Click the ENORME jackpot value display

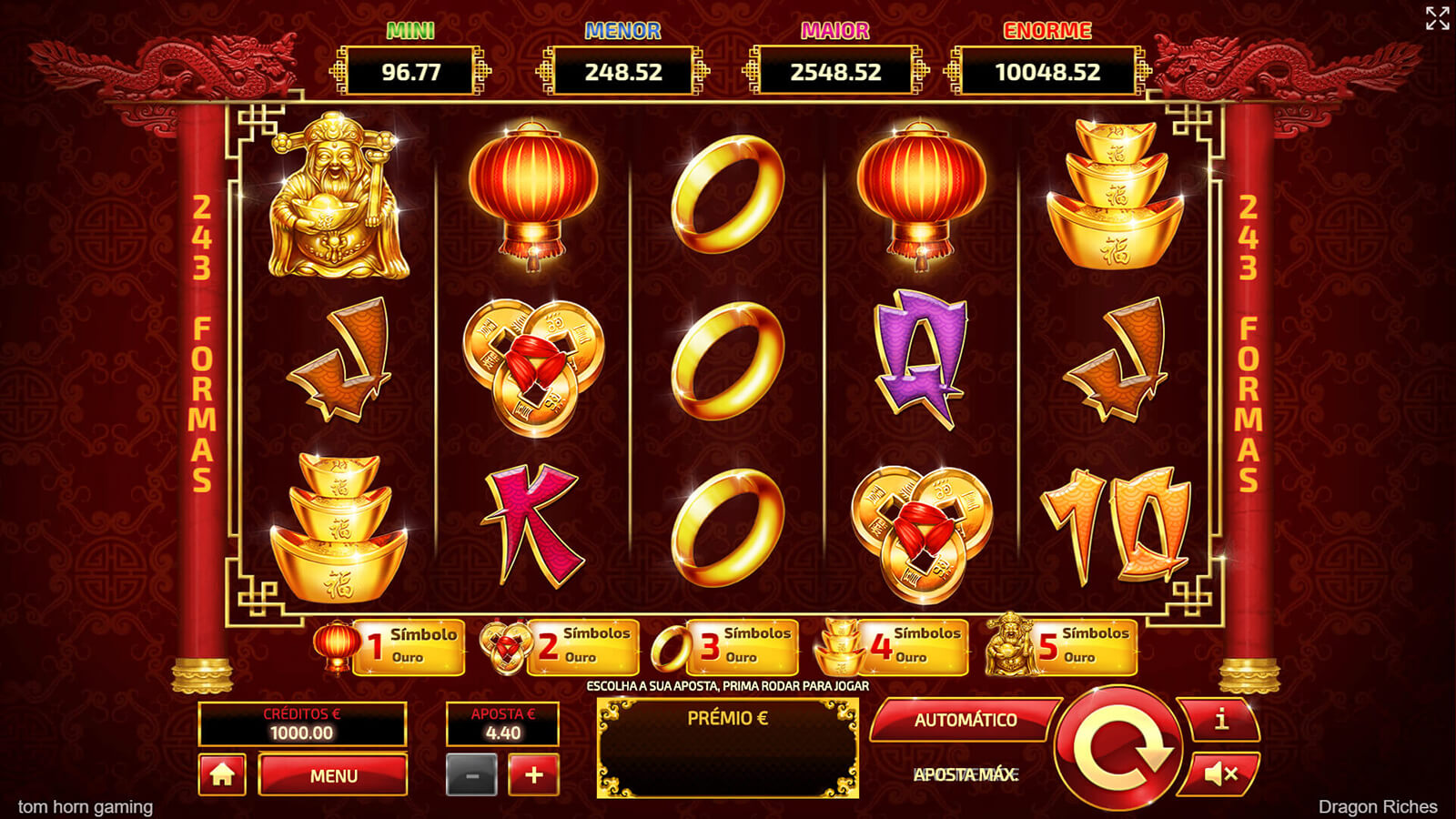coord(1047,72)
